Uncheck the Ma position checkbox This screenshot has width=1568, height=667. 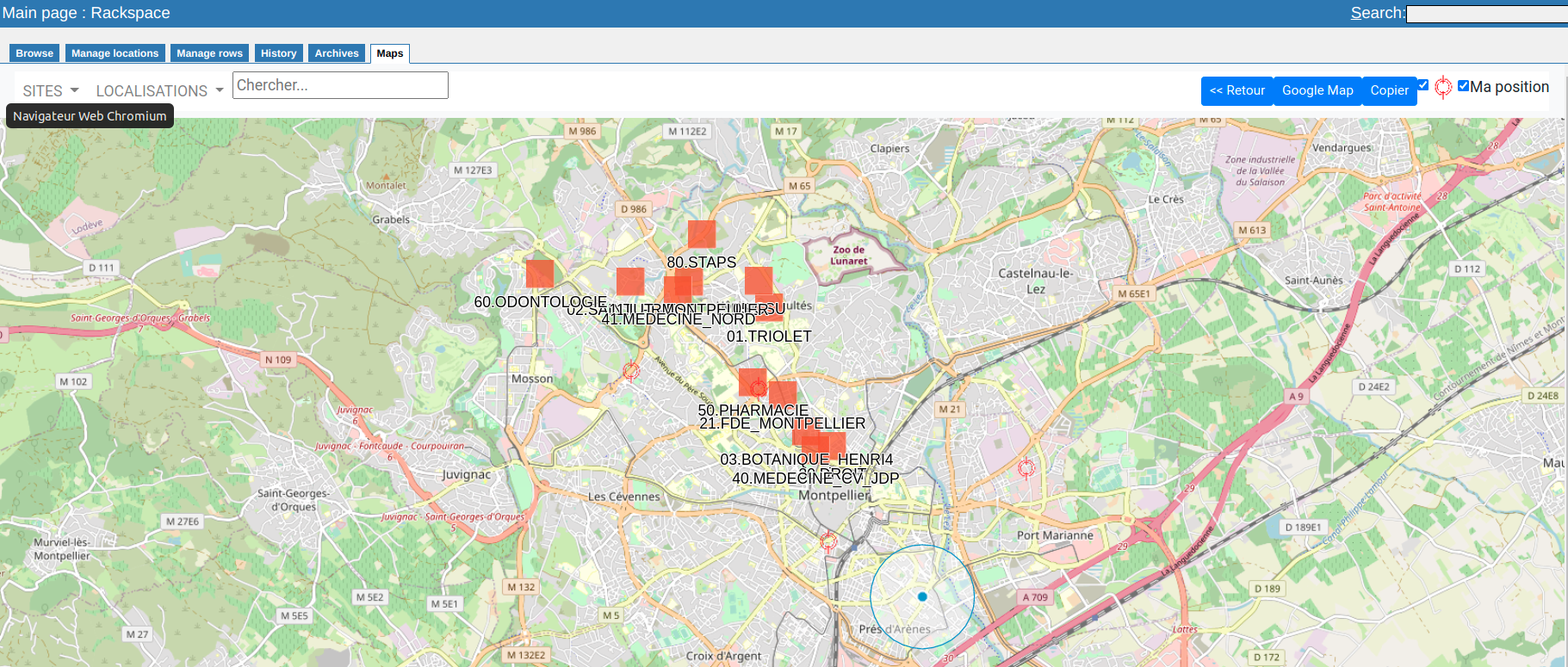click(x=1463, y=85)
